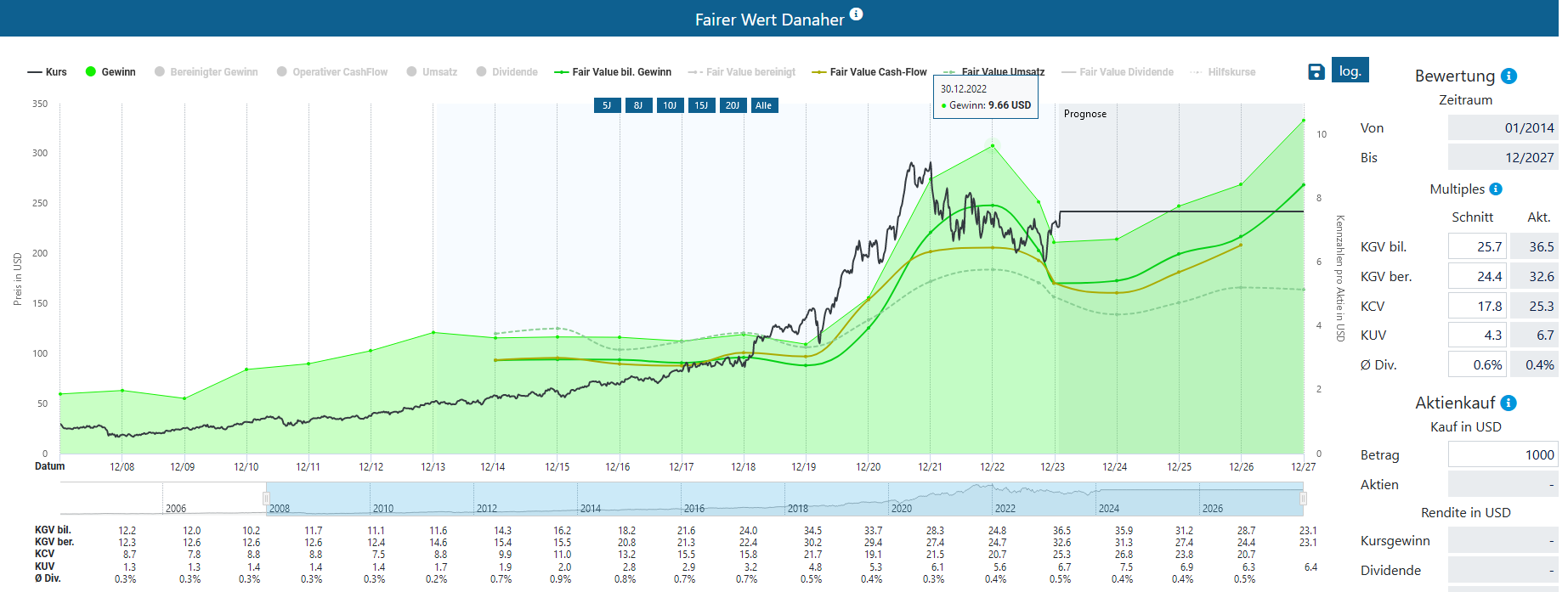Choose the 15J time range
The width and height of the screenshot is (1568, 592).
[701, 105]
